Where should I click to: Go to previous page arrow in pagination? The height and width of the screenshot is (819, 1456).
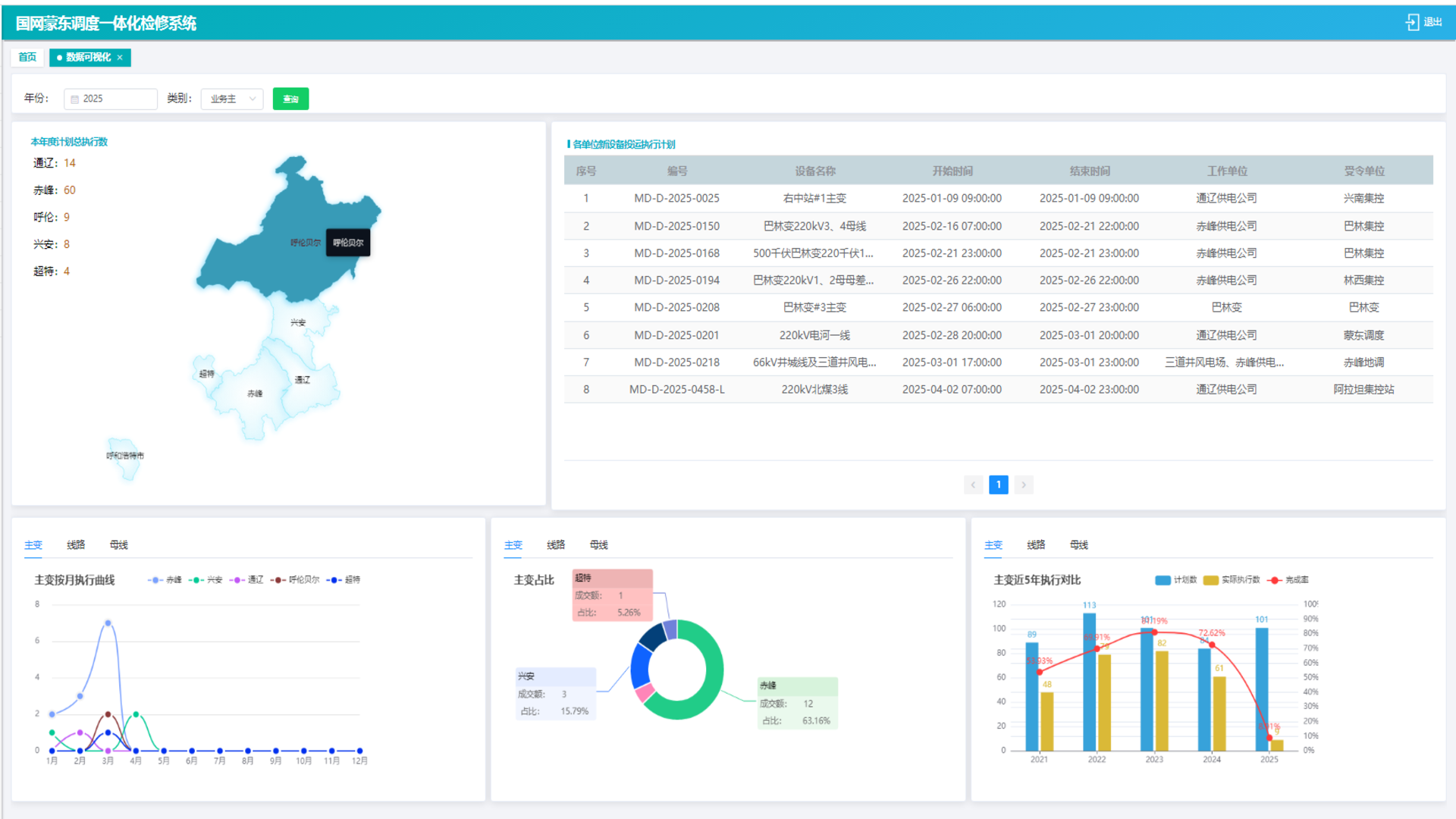coord(973,485)
